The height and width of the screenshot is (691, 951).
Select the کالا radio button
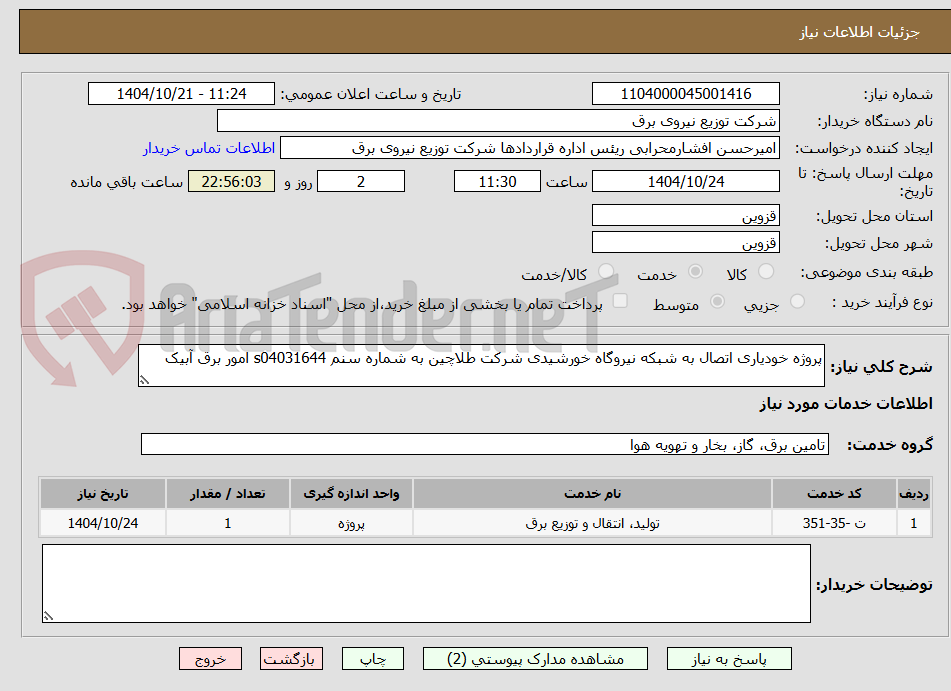pos(766,271)
